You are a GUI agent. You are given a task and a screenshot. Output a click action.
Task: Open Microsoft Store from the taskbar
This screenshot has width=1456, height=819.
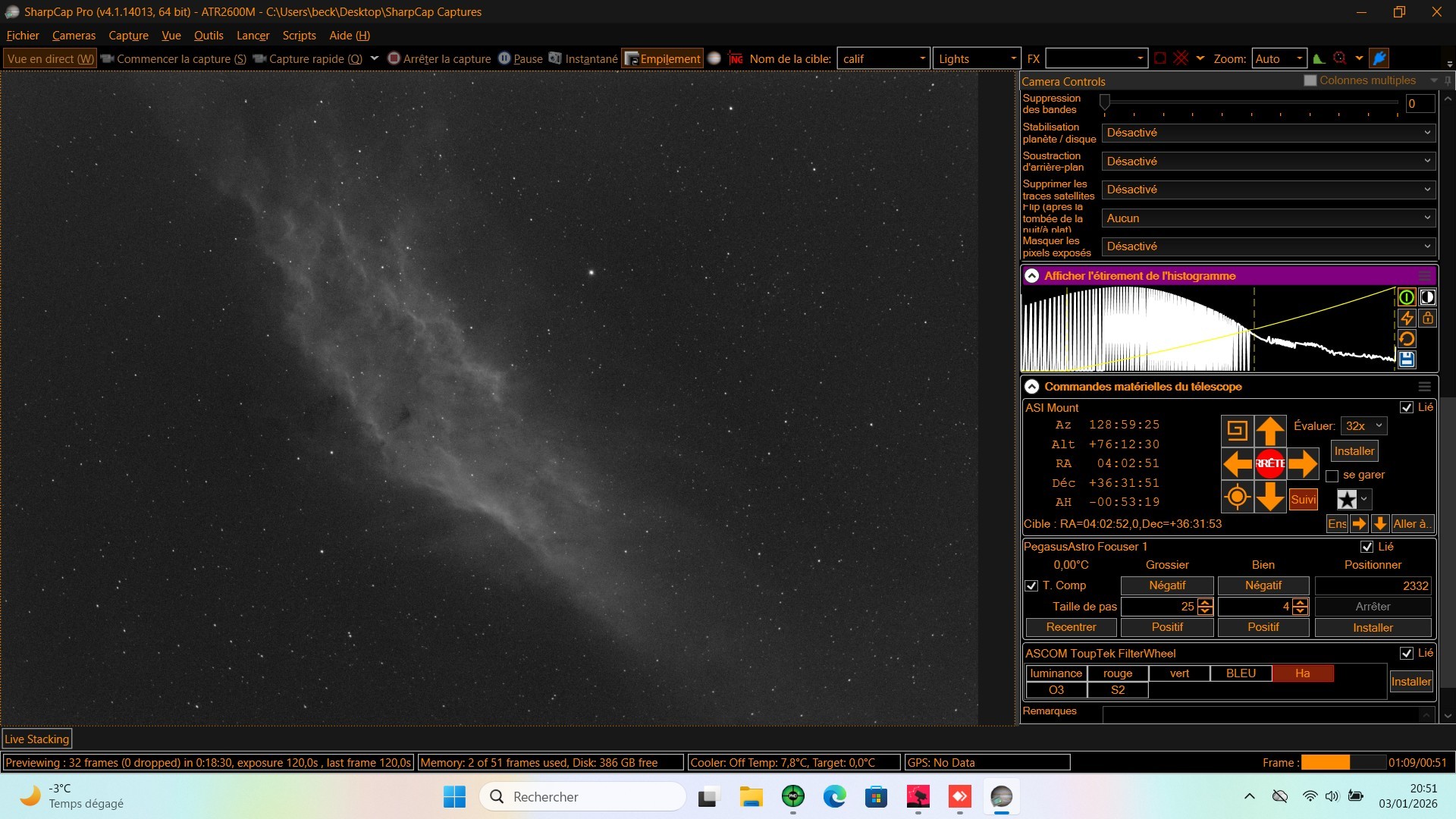pyautogui.click(x=876, y=796)
